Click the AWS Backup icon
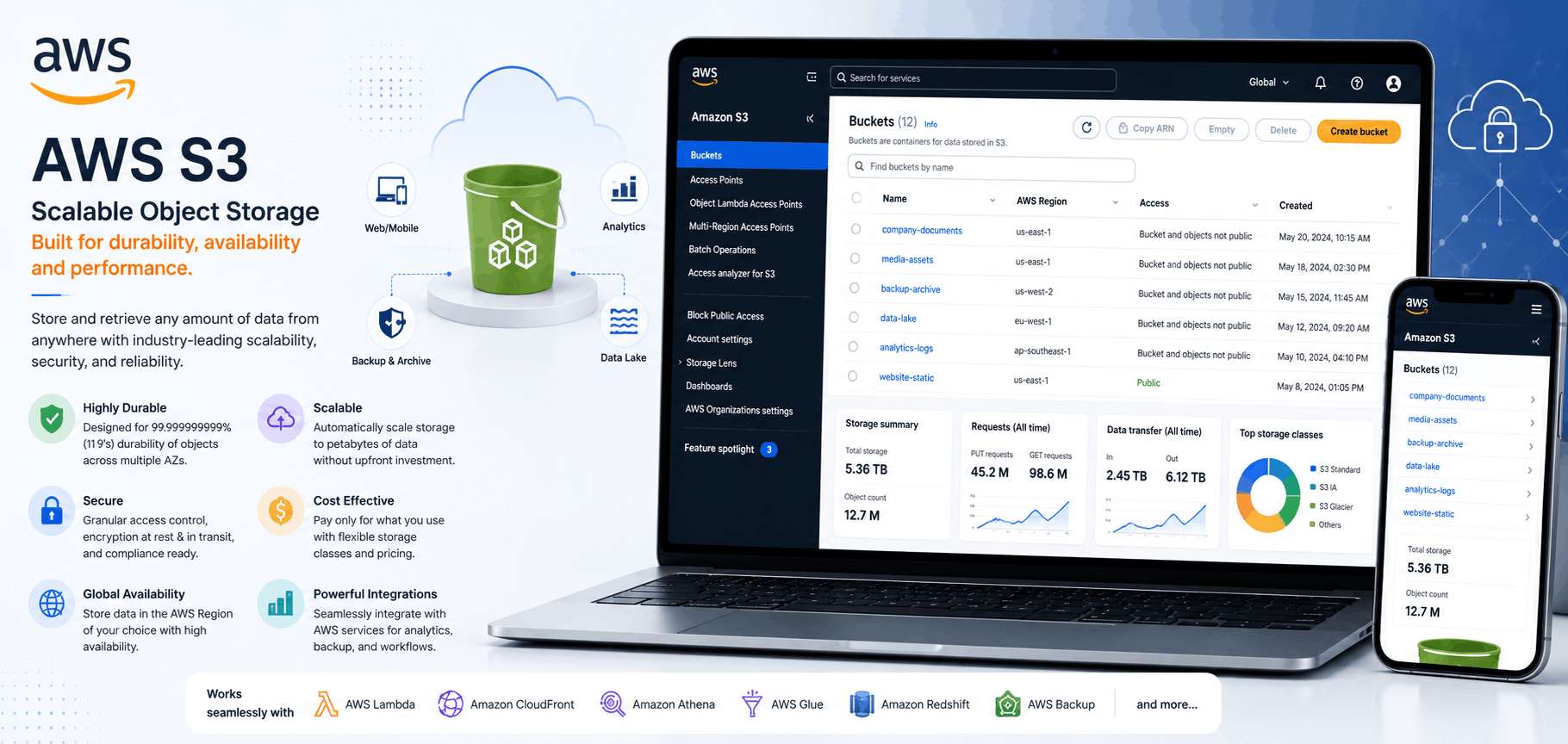The width and height of the screenshot is (1568, 744). click(1008, 704)
